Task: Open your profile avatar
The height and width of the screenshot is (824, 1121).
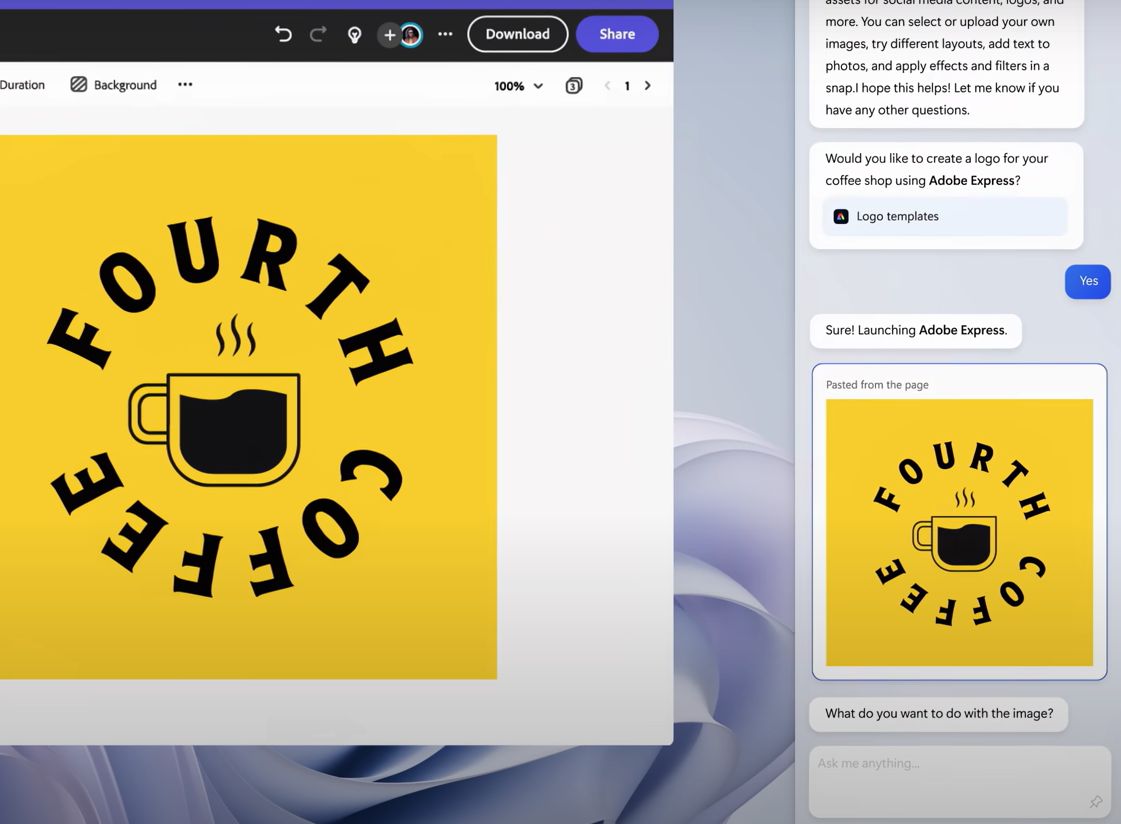Action: point(411,34)
